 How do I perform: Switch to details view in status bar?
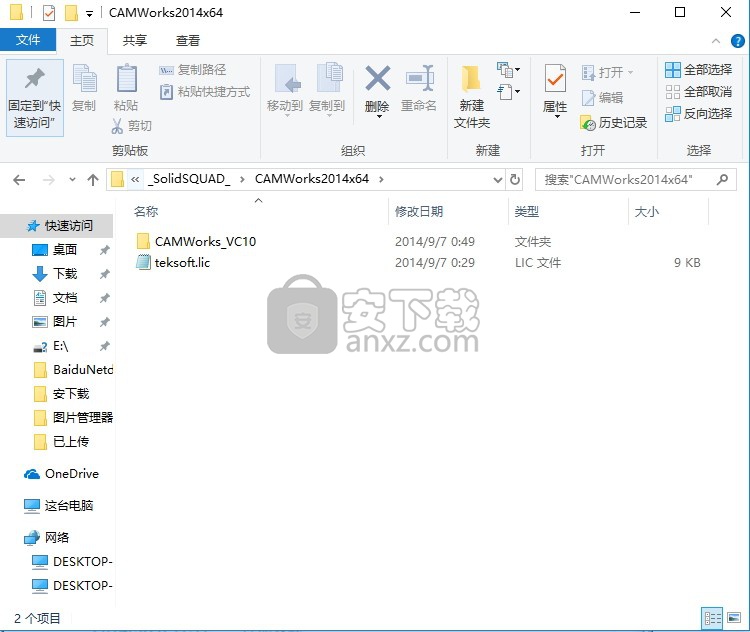point(712,618)
